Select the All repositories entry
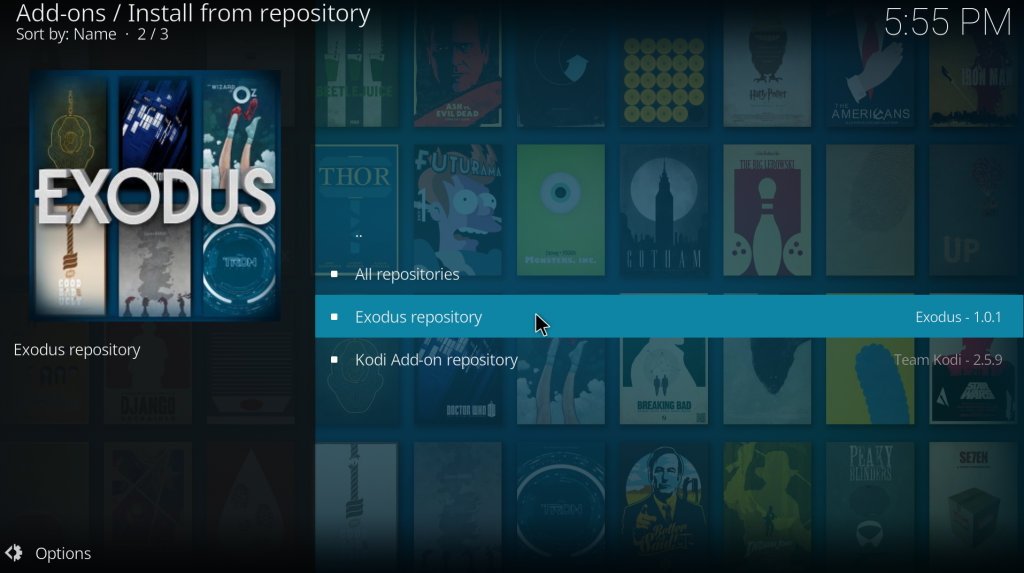Image resolution: width=1024 pixels, height=573 pixels. click(669, 274)
